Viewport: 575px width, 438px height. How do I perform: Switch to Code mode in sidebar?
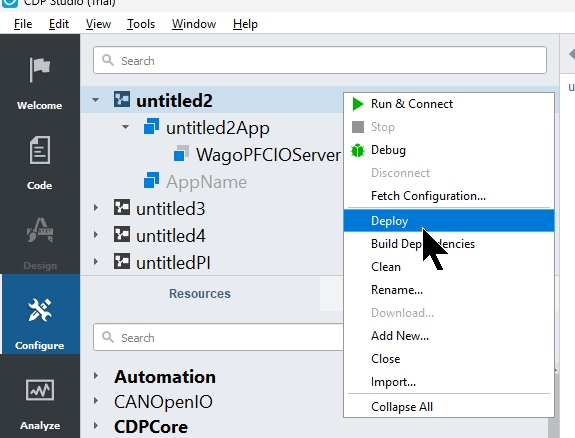click(40, 161)
